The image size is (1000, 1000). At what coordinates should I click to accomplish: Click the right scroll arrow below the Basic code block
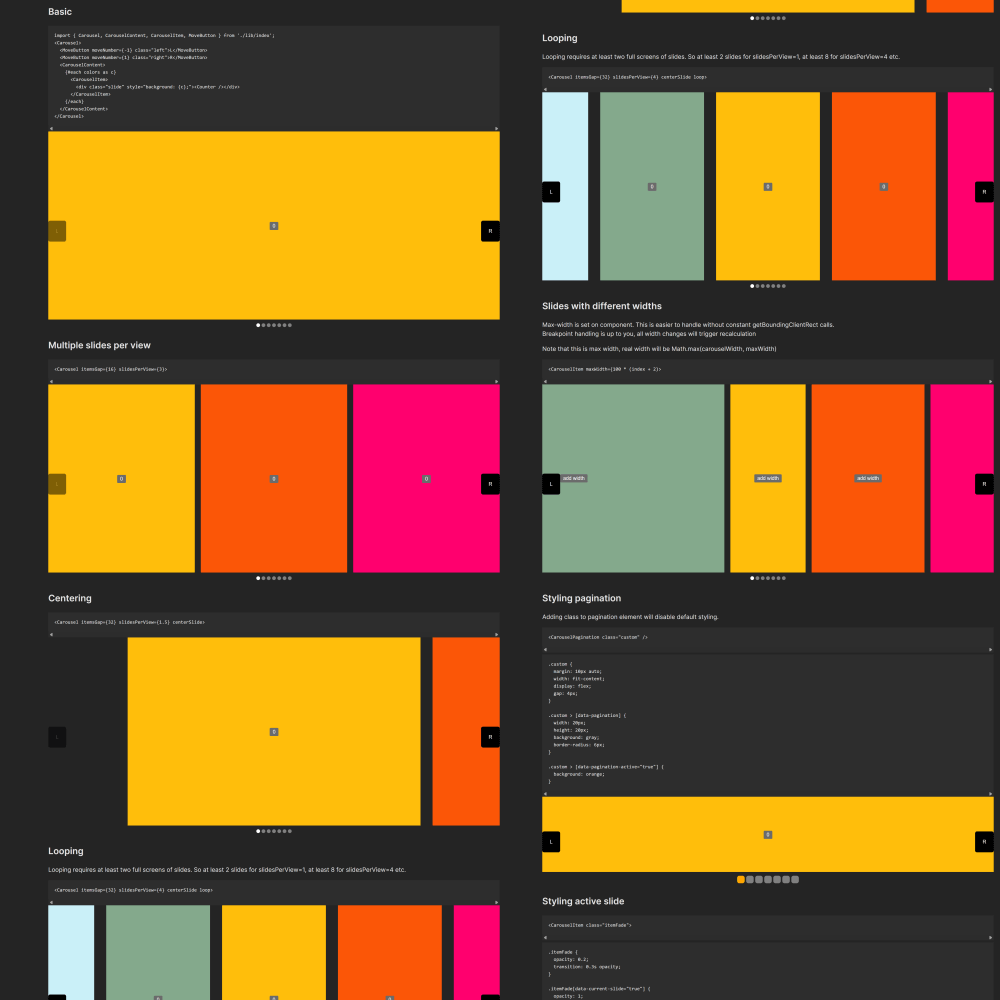[497, 129]
